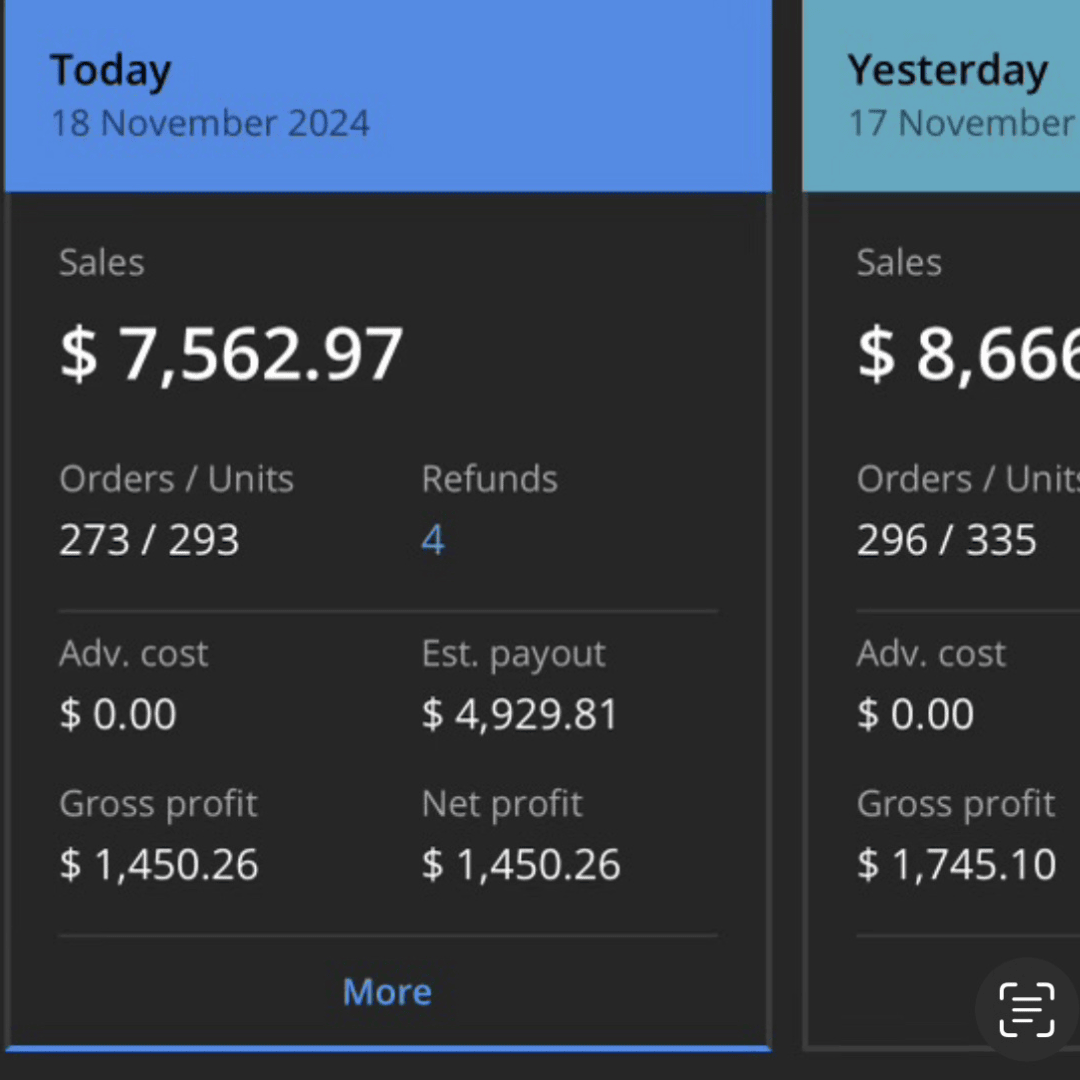This screenshot has width=1080, height=1080.
Task: Click Today's Adv. cost $ 0.00
Action: (118, 714)
